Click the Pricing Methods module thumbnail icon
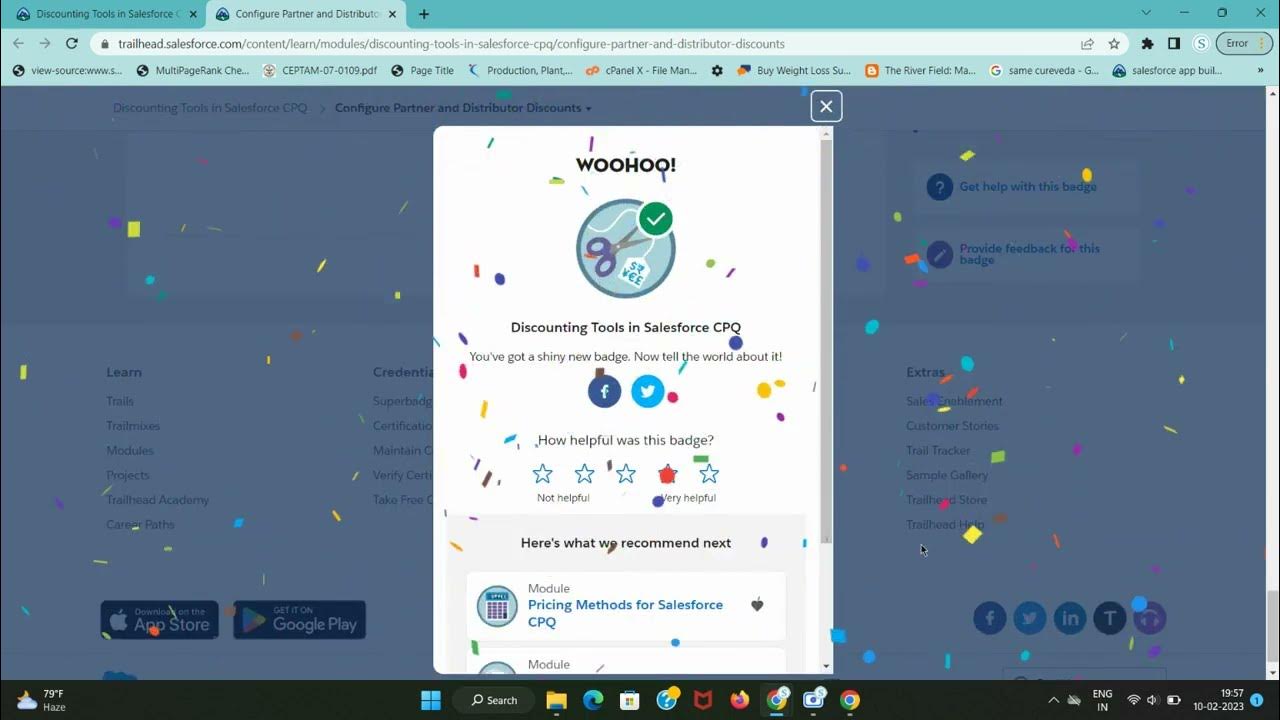1280x720 pixels. [x=497, y=606]
